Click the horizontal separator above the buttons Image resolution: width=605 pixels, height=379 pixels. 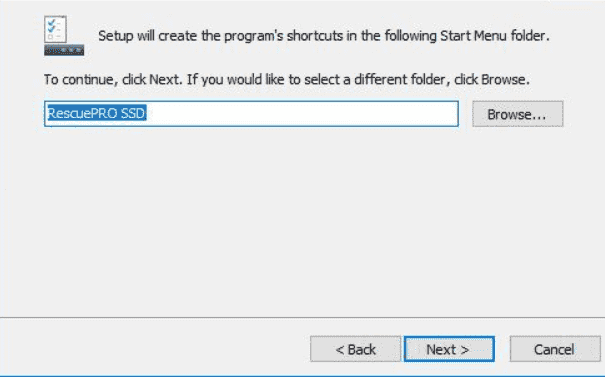[x=302, y=318]
